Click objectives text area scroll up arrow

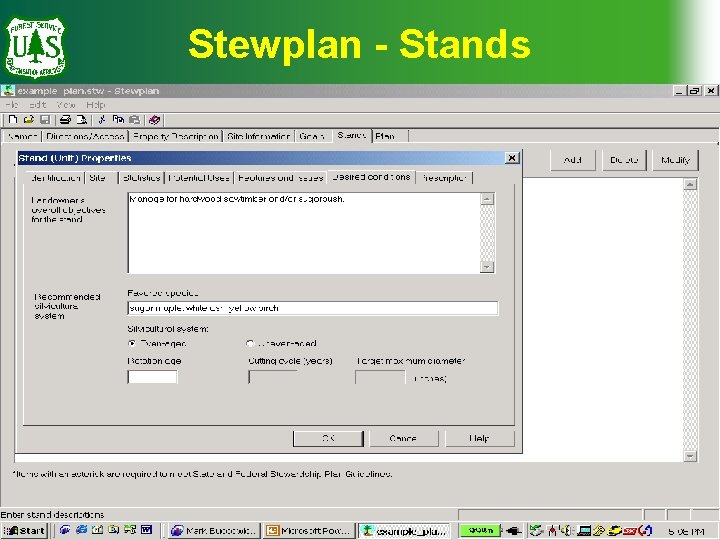[x=487, y=199]
